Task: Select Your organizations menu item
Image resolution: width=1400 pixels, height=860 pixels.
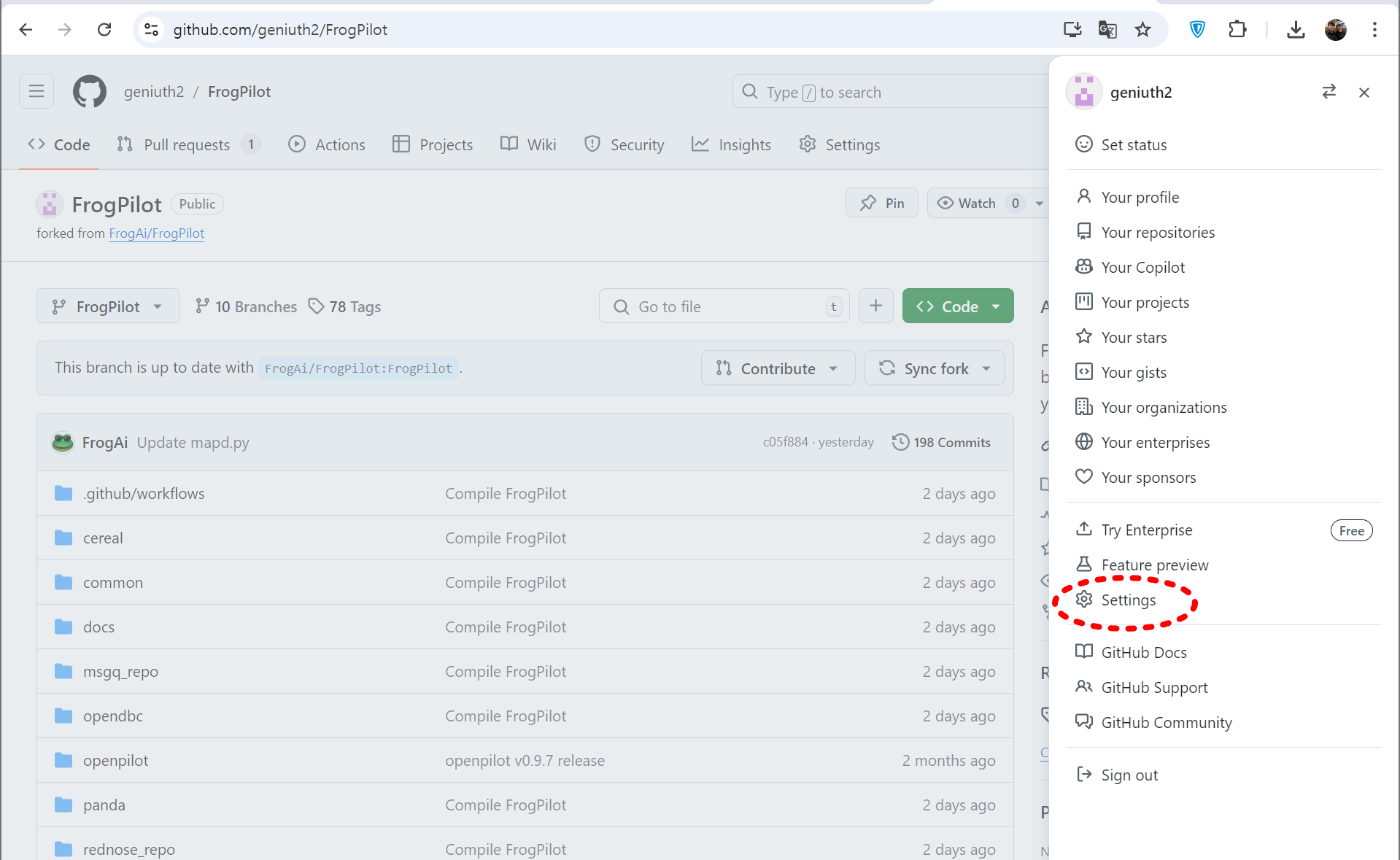Action: pos(1223,407)
